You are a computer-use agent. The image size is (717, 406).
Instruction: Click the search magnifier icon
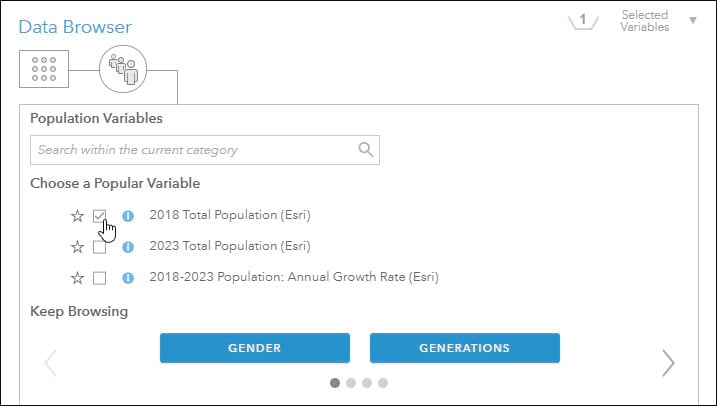pos(366,150)
